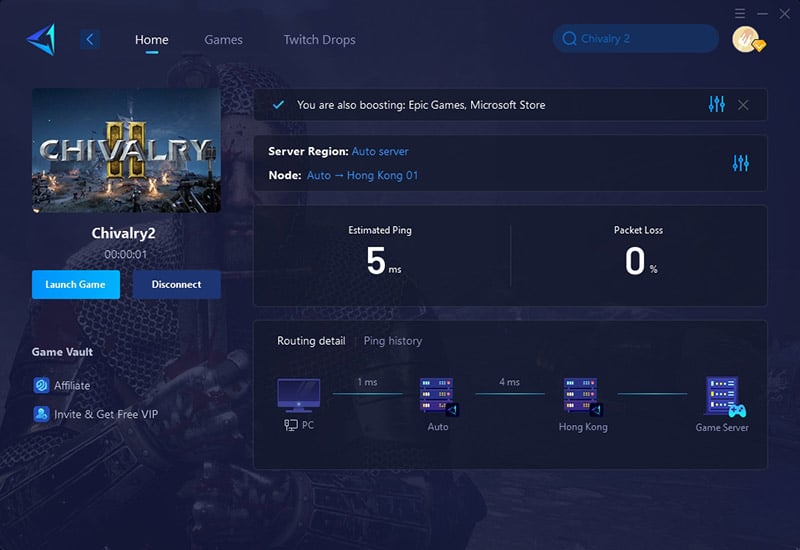800x550 pixels.
Task: Click the 4 ms hop latency label
Action: 510,382
